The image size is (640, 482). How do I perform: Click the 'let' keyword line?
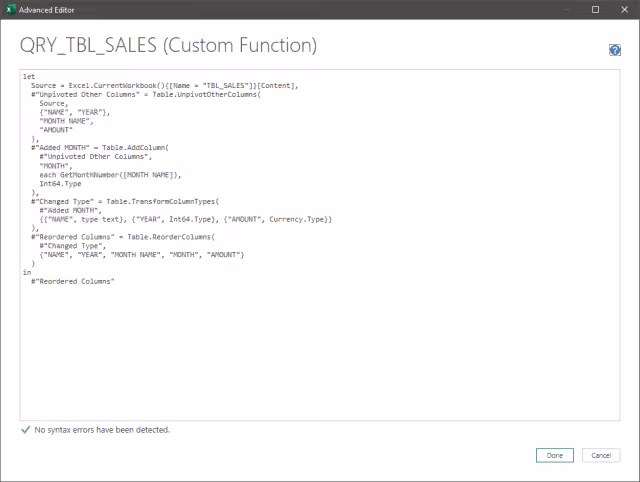point(29,77)
